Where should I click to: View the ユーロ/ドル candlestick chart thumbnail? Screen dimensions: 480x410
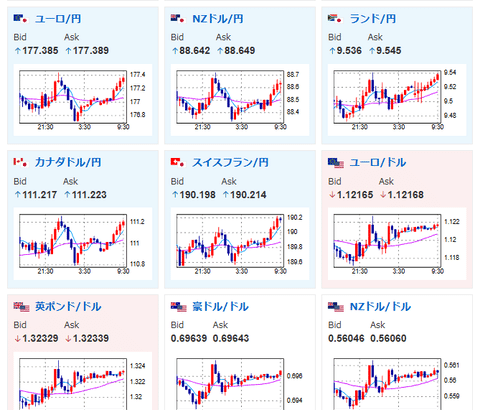(x=397, y=244)
